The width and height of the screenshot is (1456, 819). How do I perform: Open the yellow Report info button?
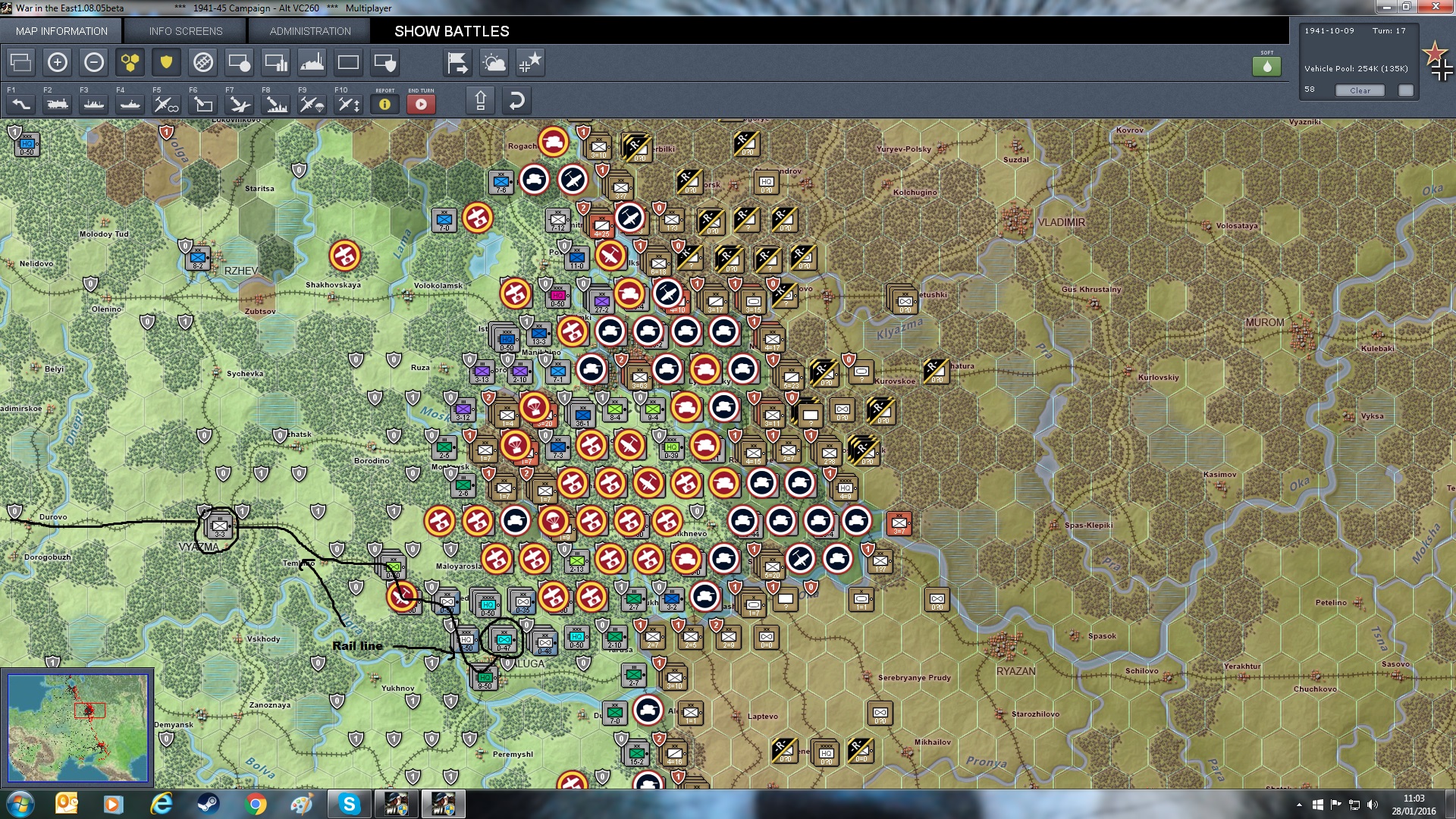pos(384,104)
